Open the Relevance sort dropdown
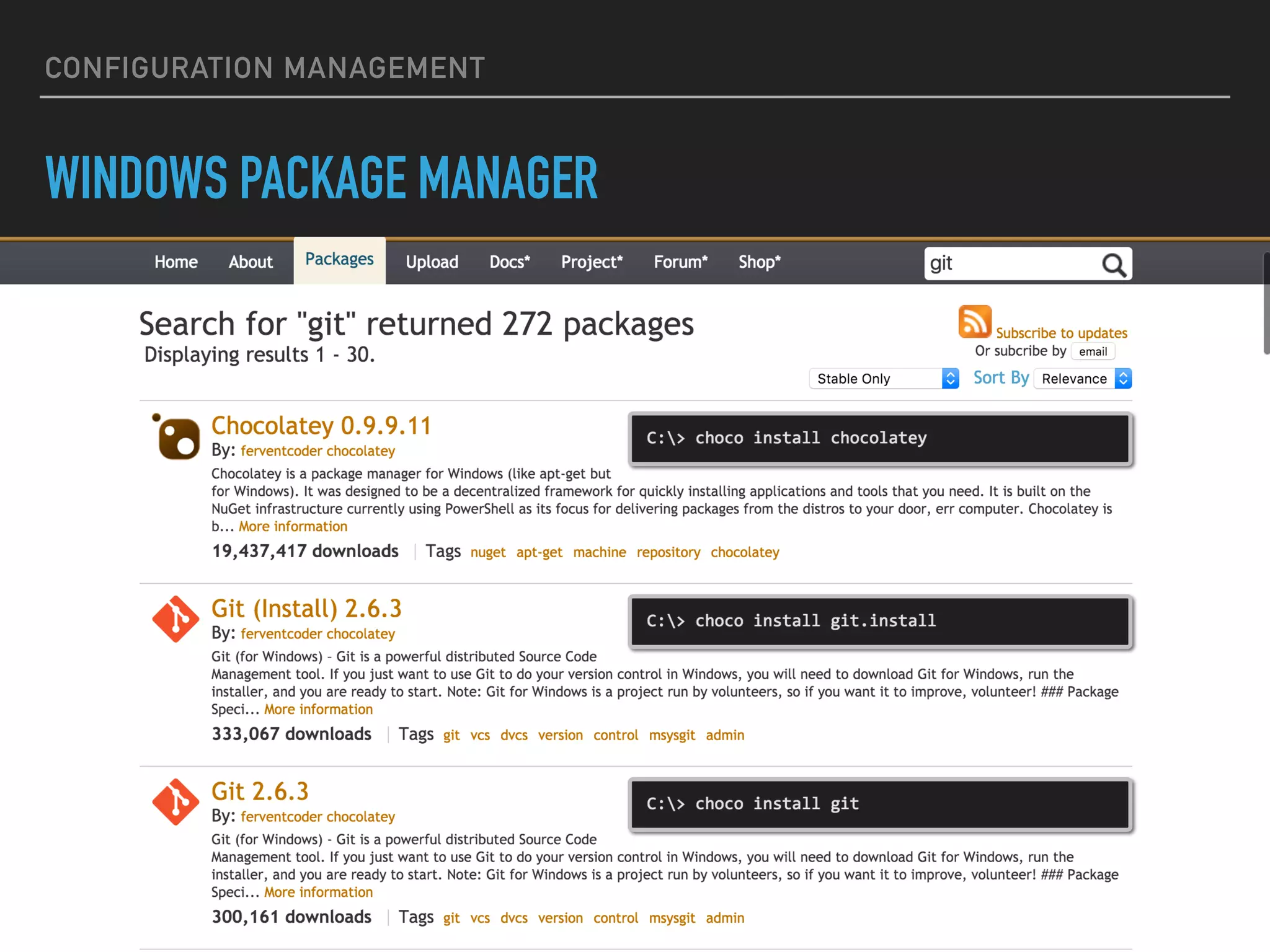Viewport: 1270px width, 952px height. pyautogui.click(x=1083, y=379)
